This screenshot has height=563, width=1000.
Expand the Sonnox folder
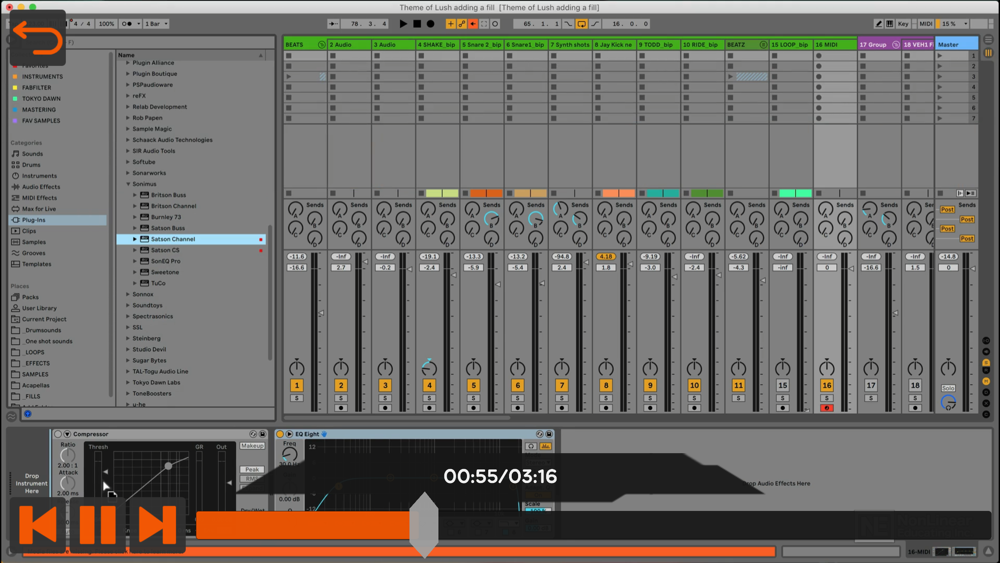point(128,294)
